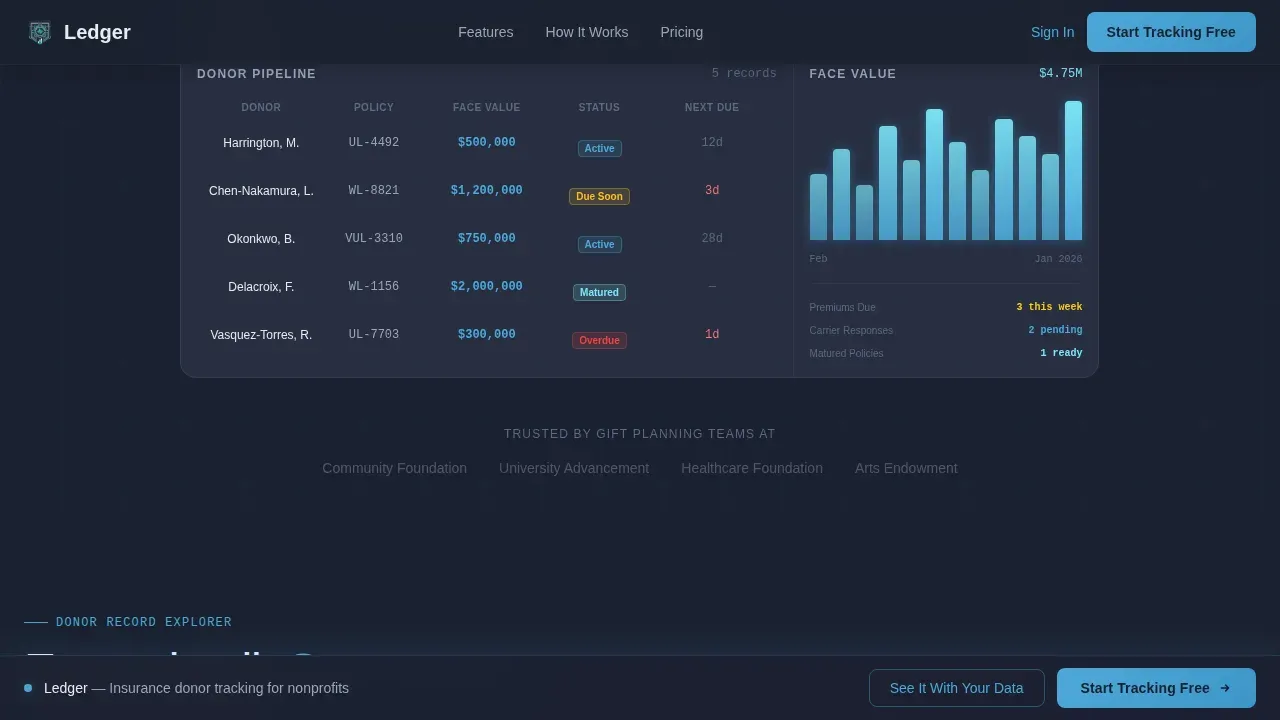
Task: Click Arts Endowment text
Action: pyautogui.click(x=906, y=468)
